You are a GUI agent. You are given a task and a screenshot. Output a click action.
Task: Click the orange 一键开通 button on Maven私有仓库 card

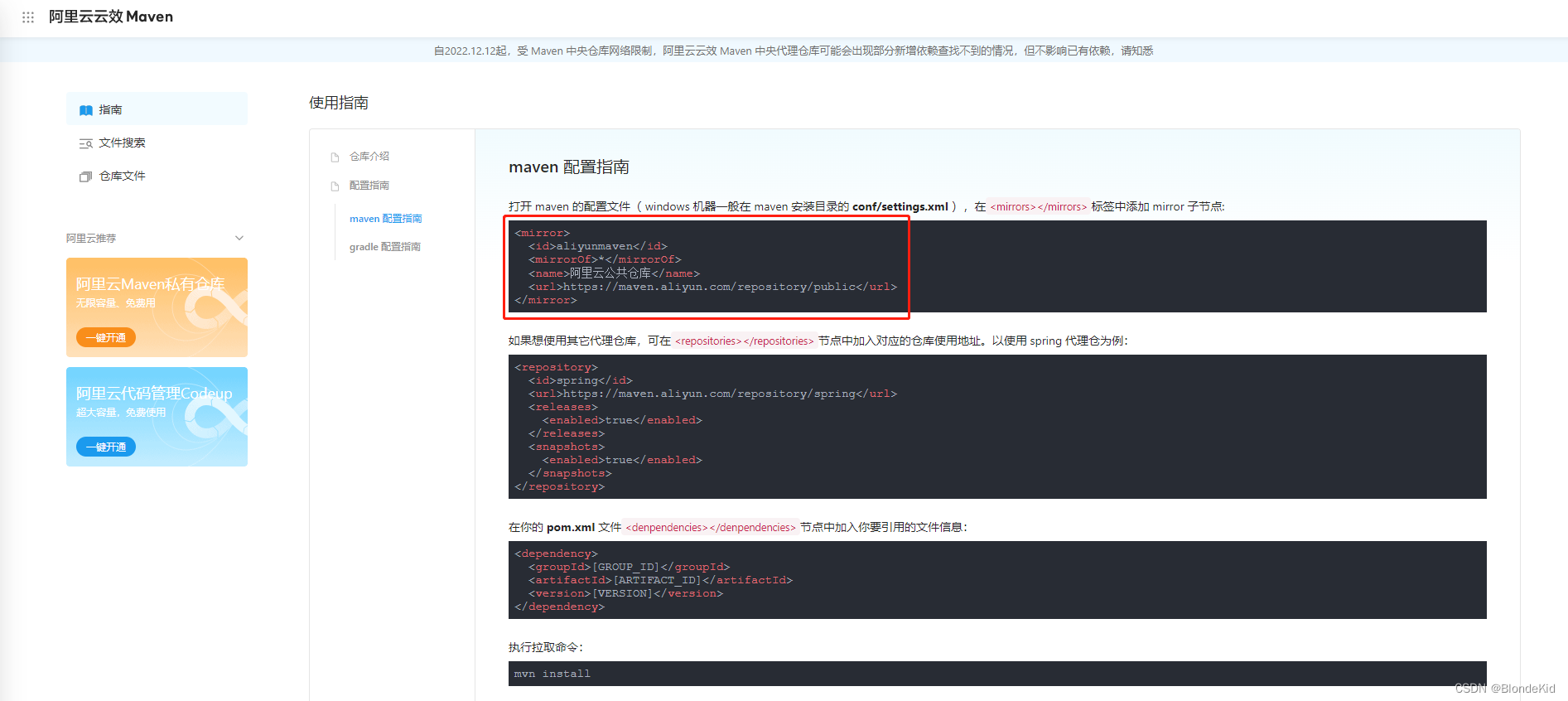pyautogui.click(x=106, y=337)
